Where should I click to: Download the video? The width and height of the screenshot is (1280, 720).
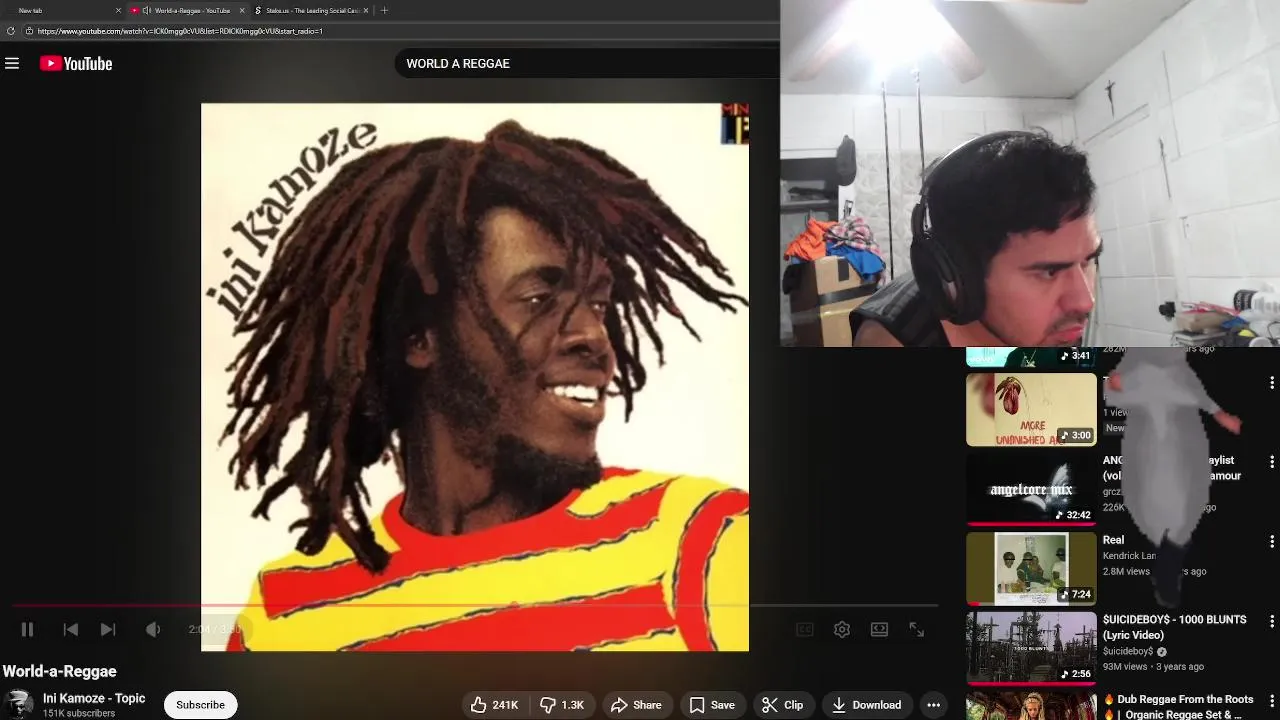coord(866,705)
